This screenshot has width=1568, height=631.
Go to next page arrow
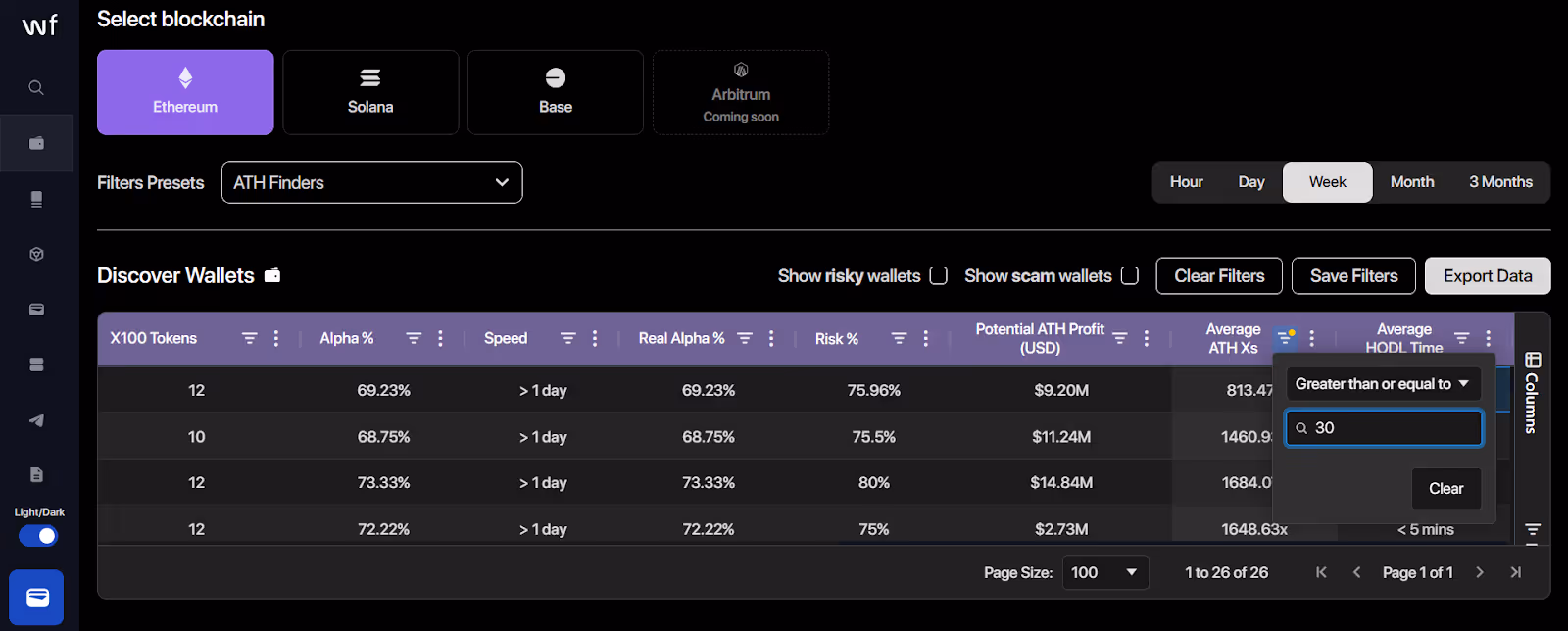[x=1480, y=572]
